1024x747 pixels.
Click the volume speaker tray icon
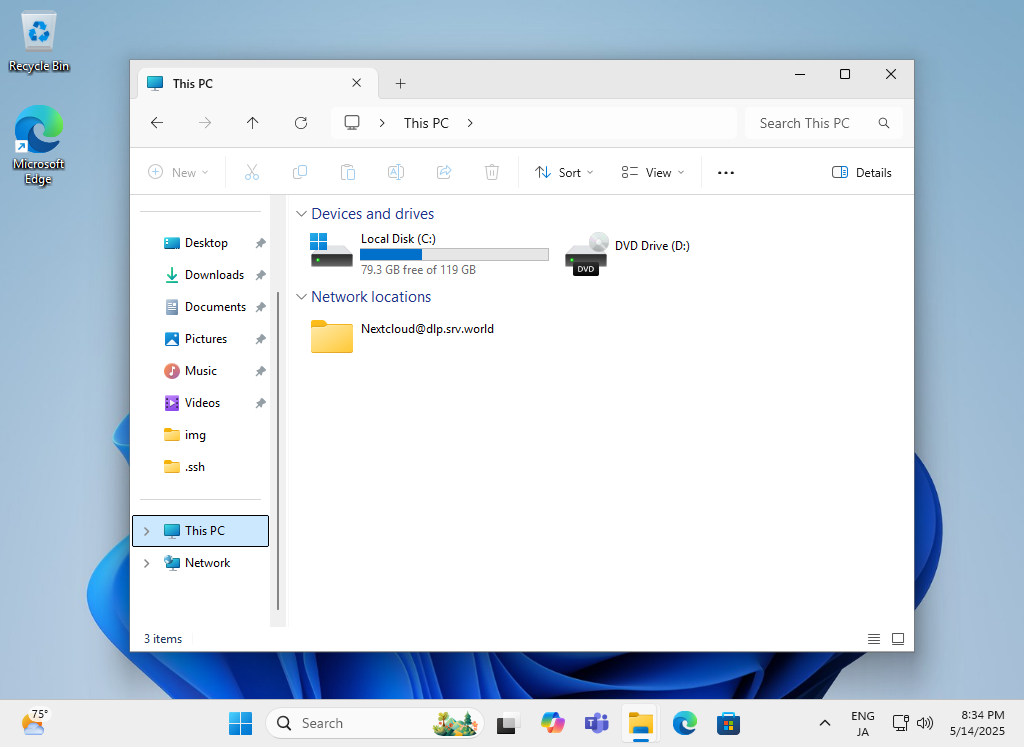coord(925,723)
